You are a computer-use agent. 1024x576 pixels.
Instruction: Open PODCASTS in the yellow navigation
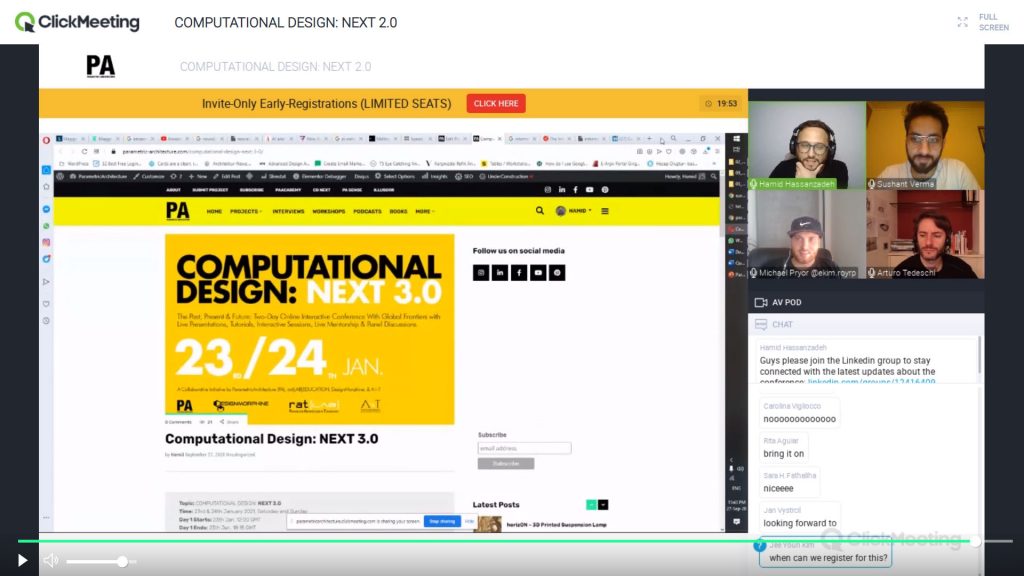(x=367, y=212)
